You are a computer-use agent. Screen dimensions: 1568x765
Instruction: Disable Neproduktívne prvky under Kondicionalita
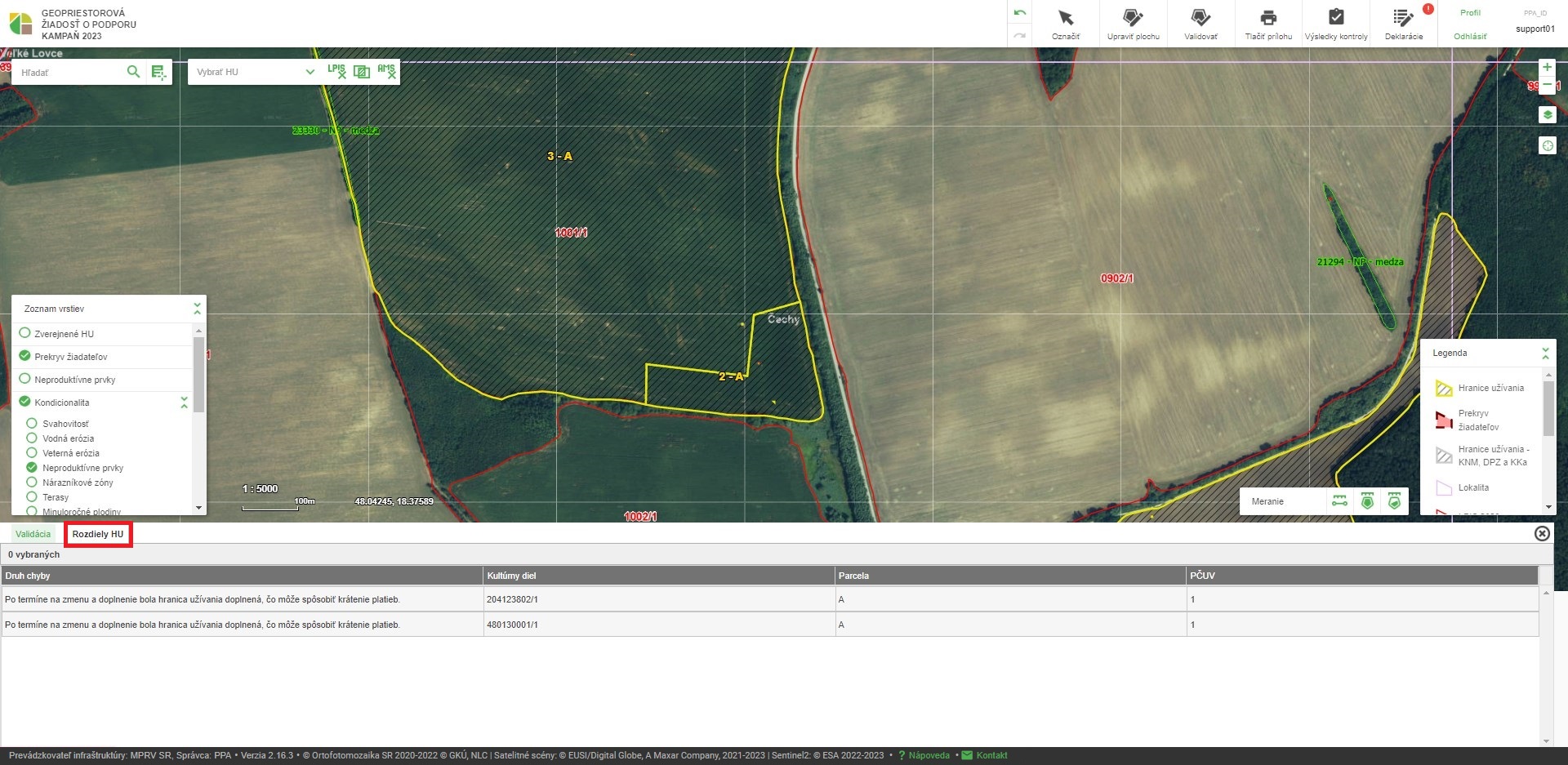32,467
